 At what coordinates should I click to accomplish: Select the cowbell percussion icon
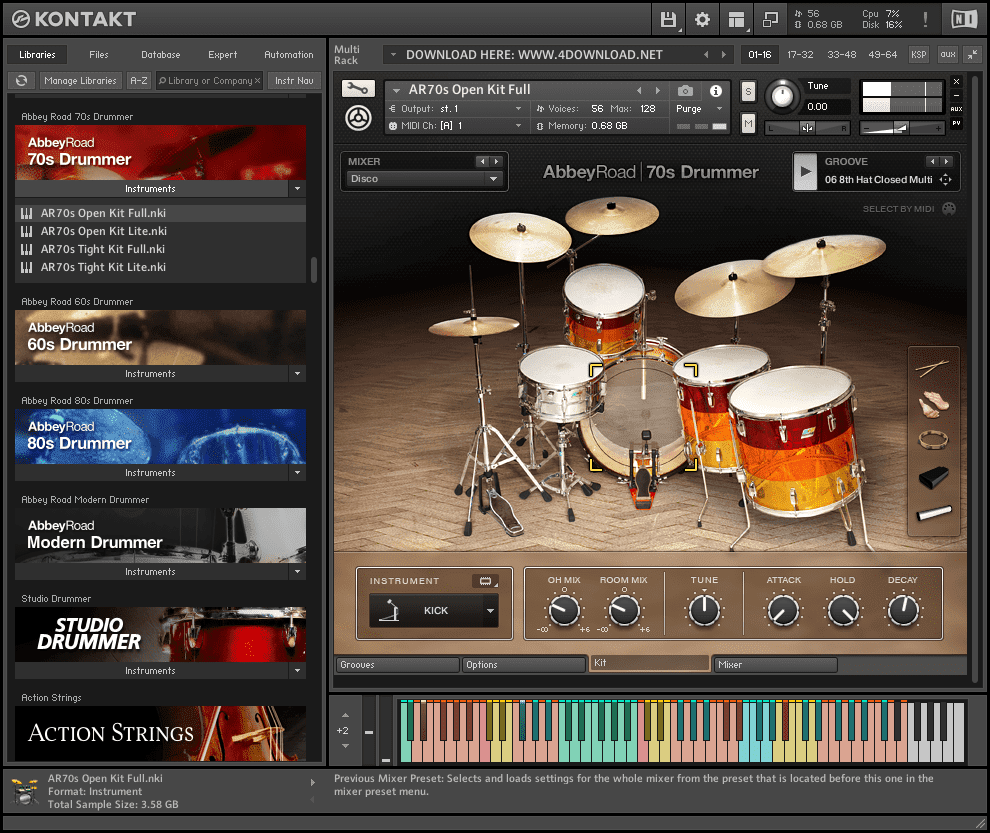click(933, 477)
